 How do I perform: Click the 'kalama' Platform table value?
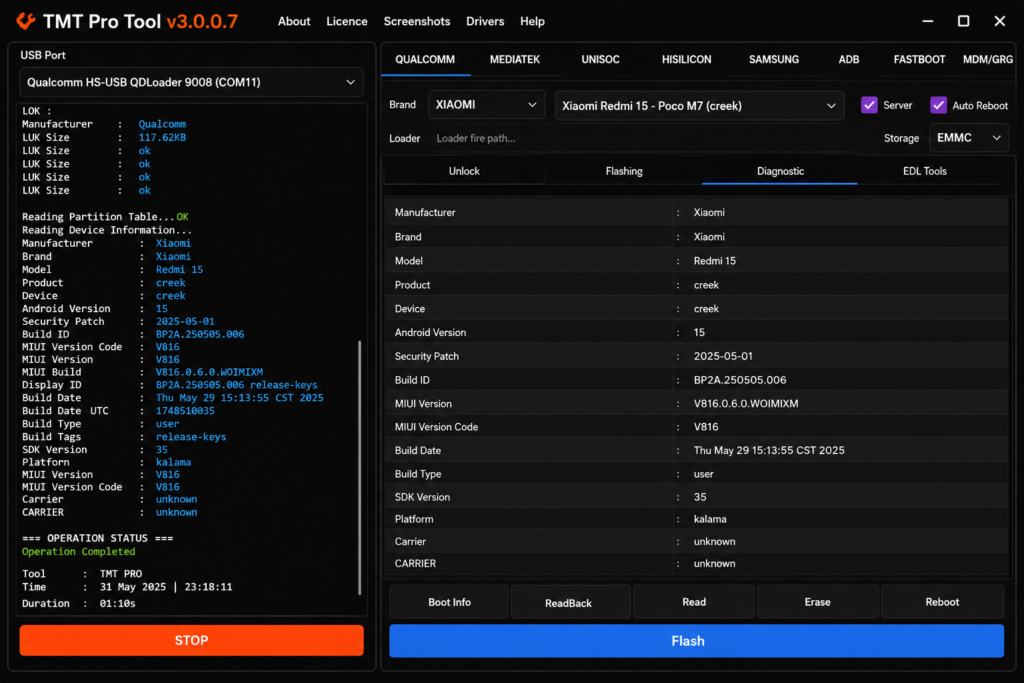click(710, 519)
